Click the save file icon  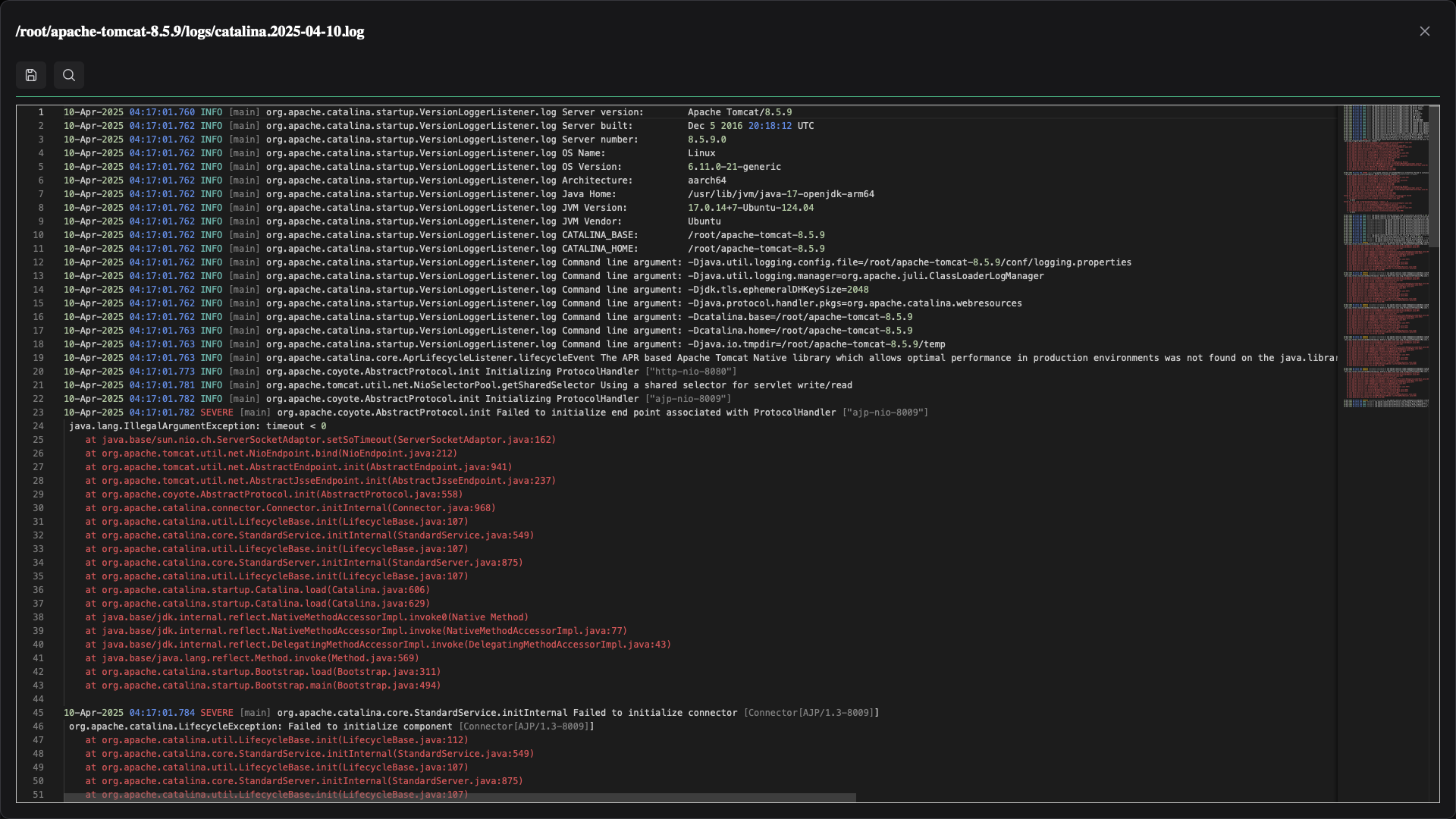31,75
